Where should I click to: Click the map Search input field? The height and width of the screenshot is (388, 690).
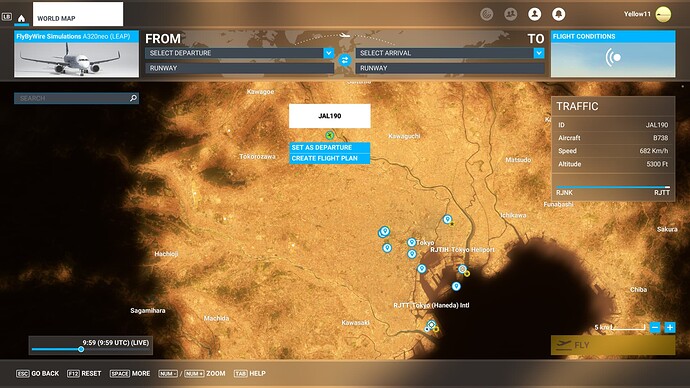point(76,98)
